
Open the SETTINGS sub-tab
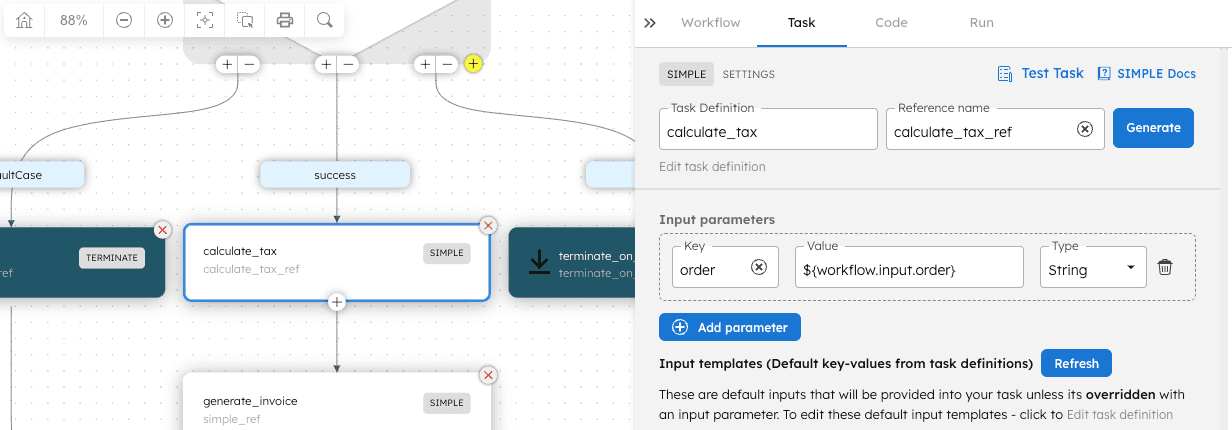click(x=749, y=74)
